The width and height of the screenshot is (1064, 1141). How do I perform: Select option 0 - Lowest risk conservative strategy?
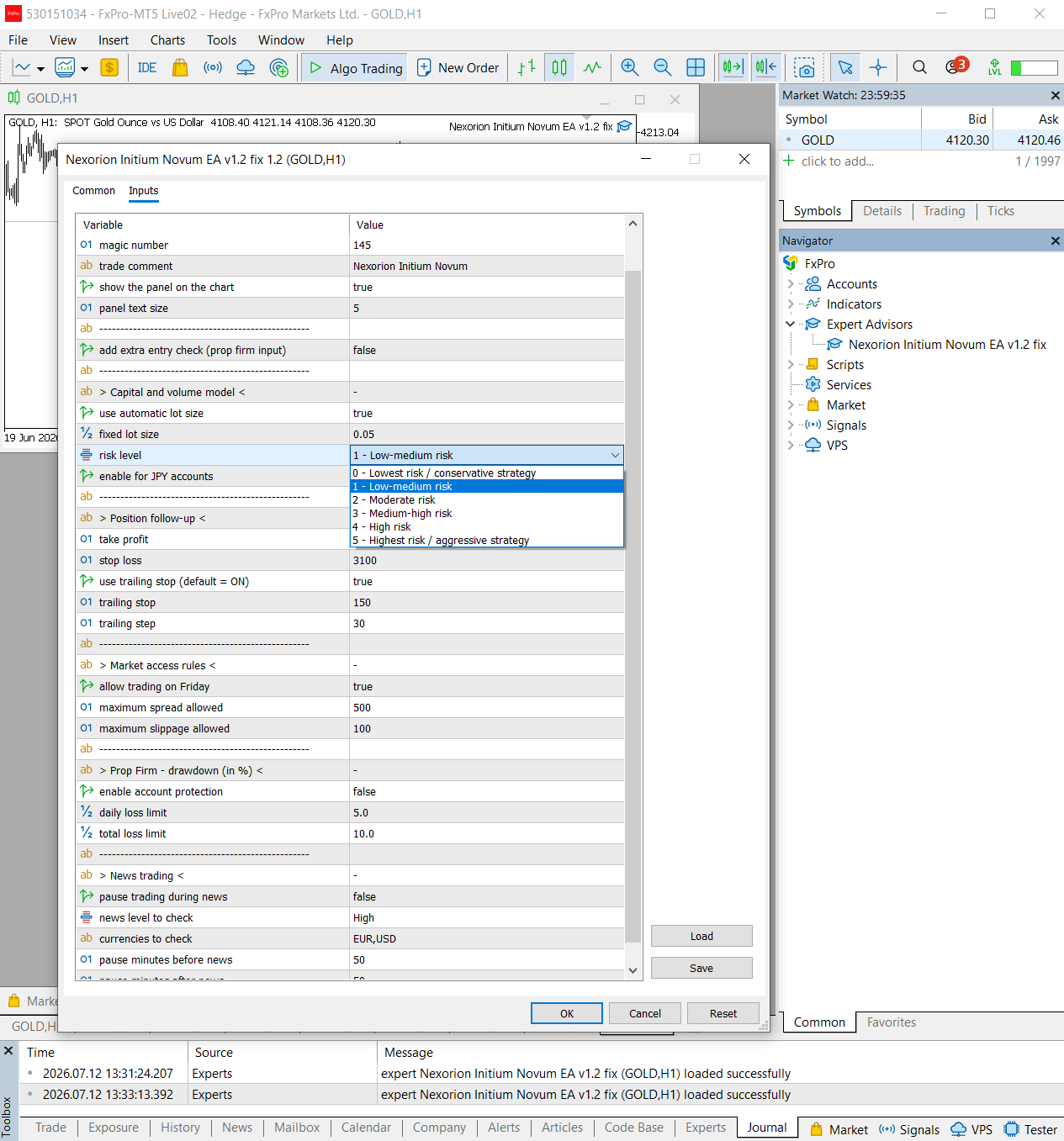(x=487, y=473)
